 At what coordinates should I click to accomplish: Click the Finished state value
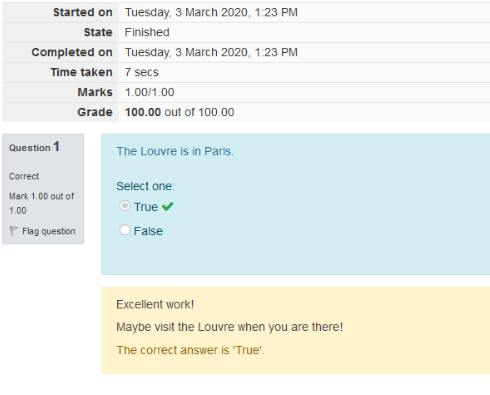tap(147, 32)
